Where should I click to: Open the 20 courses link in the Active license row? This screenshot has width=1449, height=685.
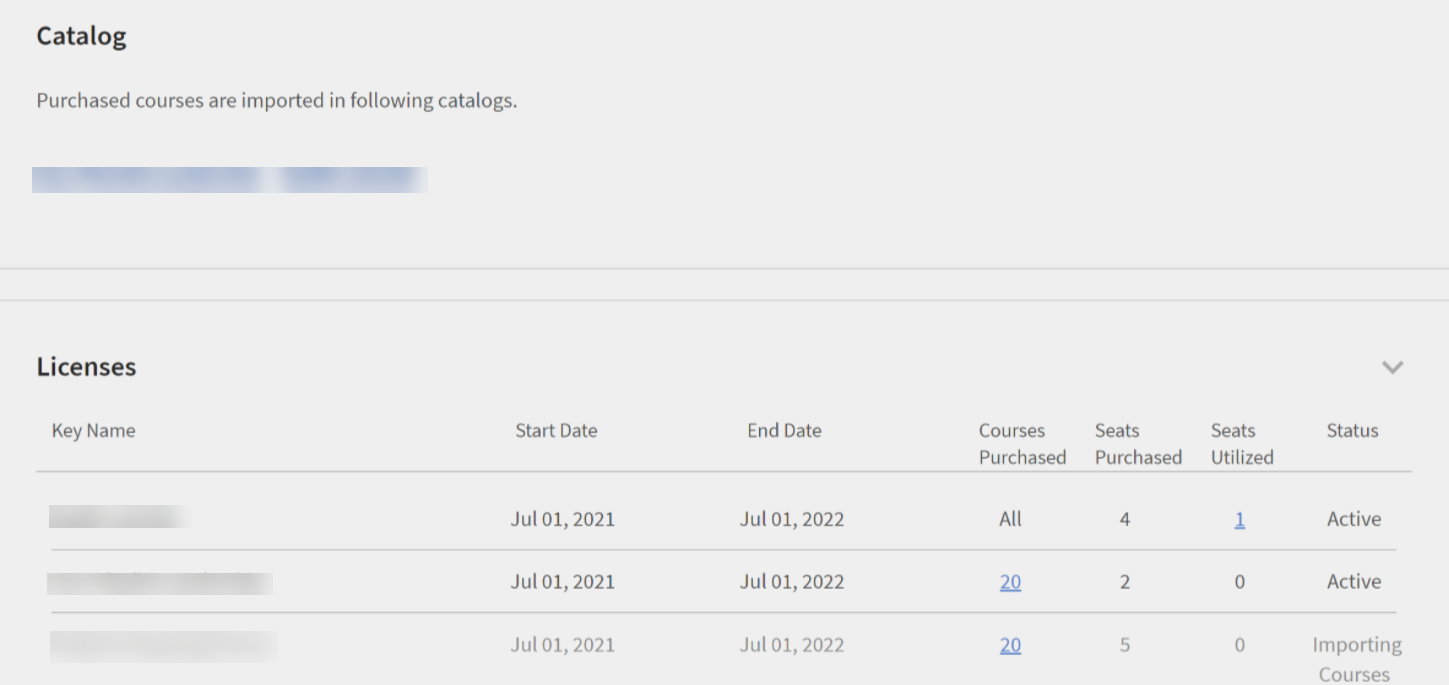1010,582
